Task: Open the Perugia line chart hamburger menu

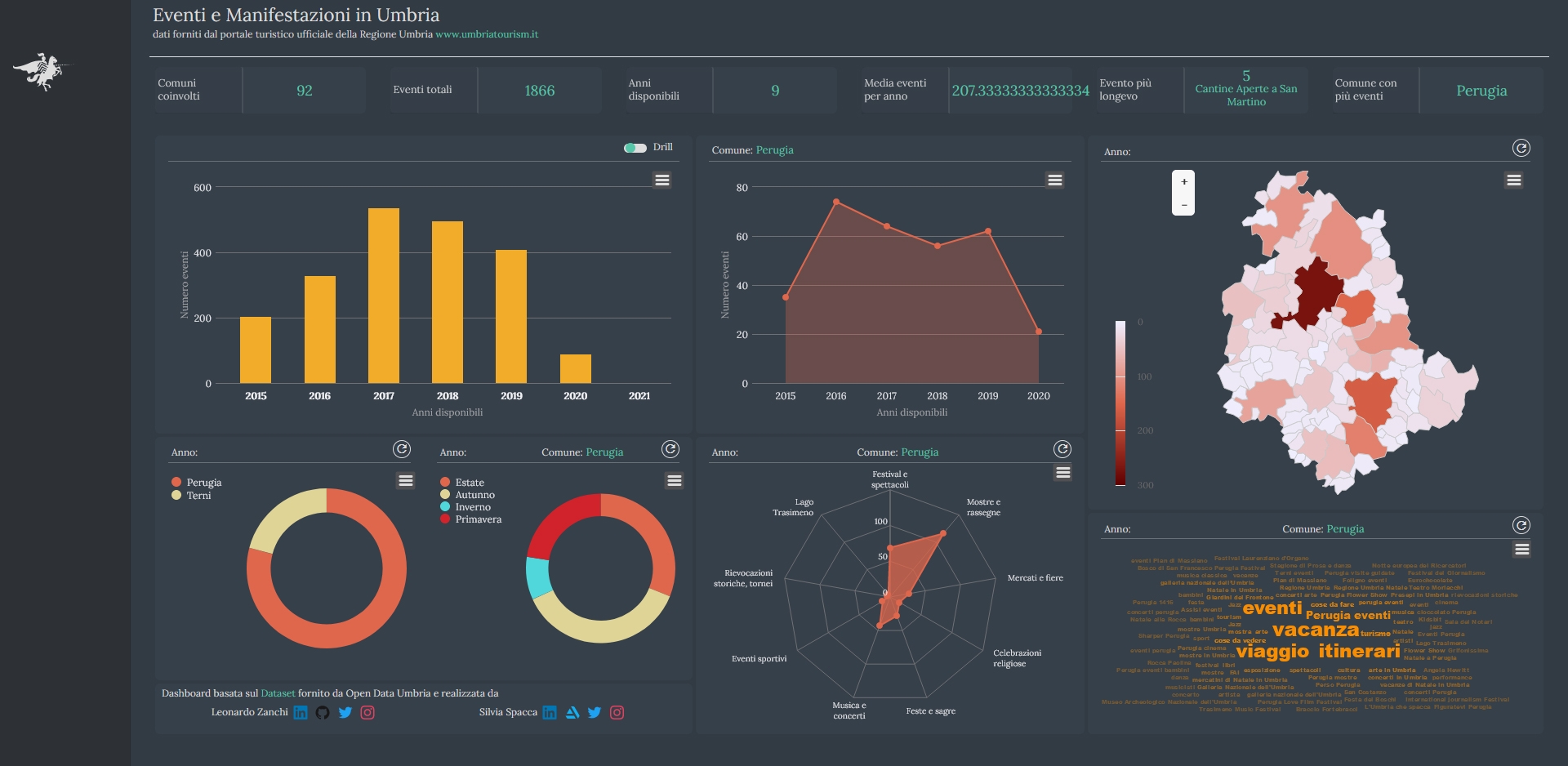Action: tap(1055, 180)
